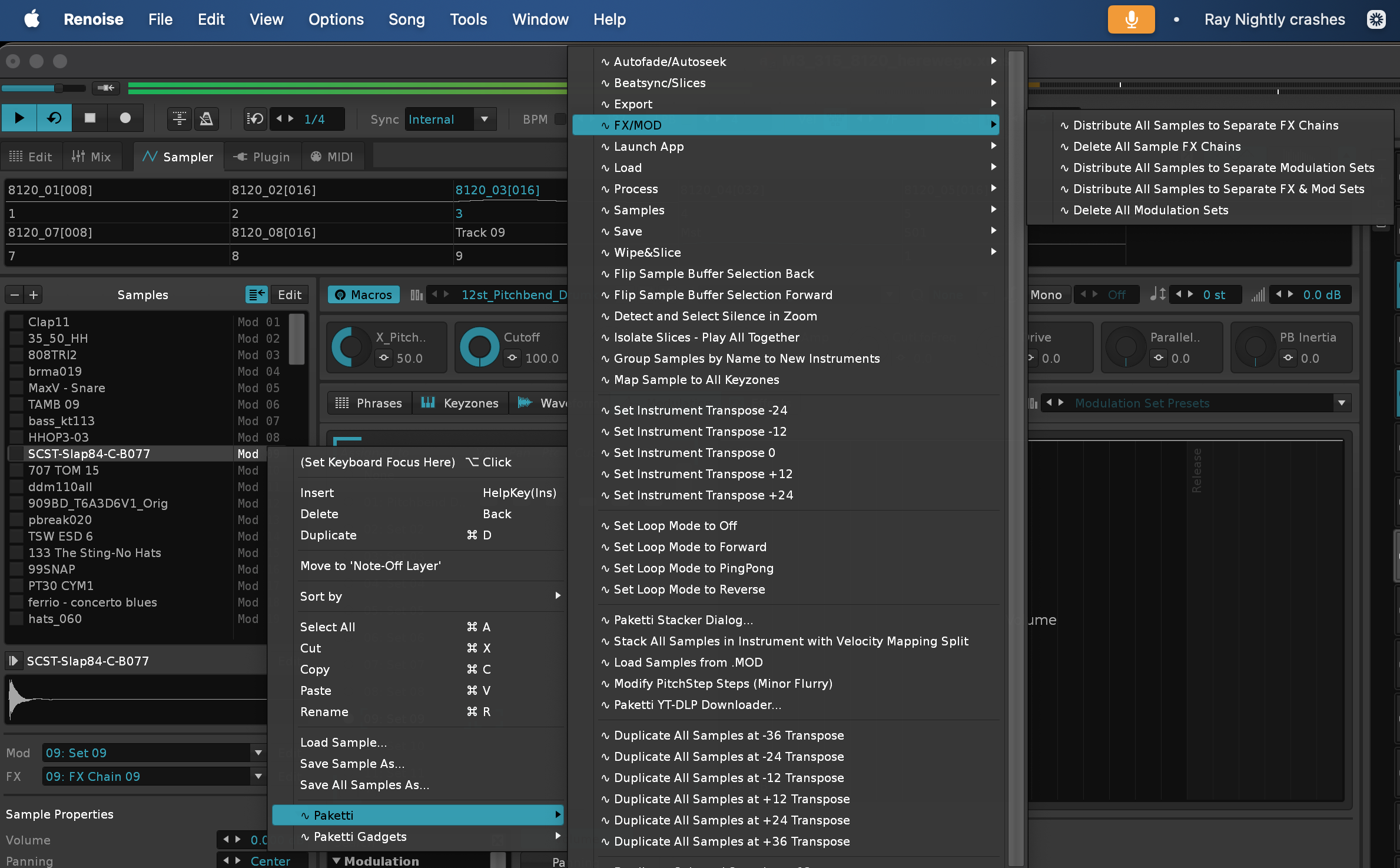
Task: Enable the Record button in transport
Action: point(125,118)
